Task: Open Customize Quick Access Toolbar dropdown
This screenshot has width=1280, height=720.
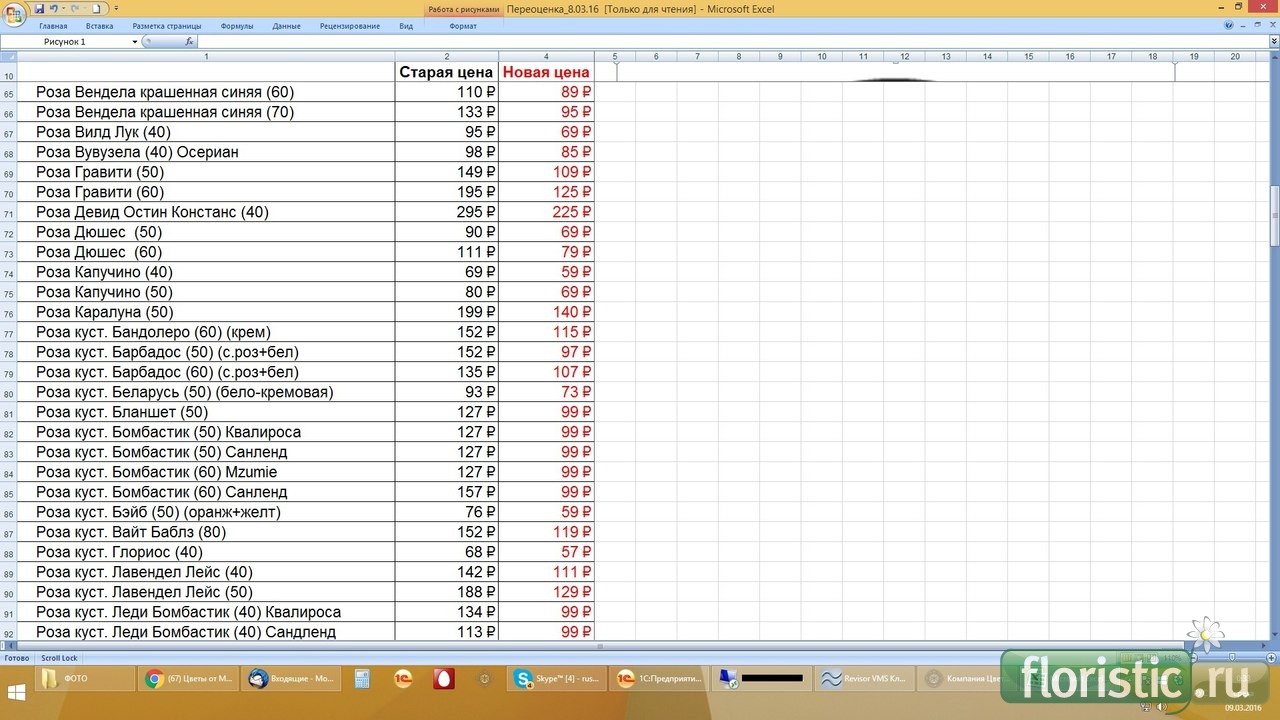Action: click(x=117, y=8)
